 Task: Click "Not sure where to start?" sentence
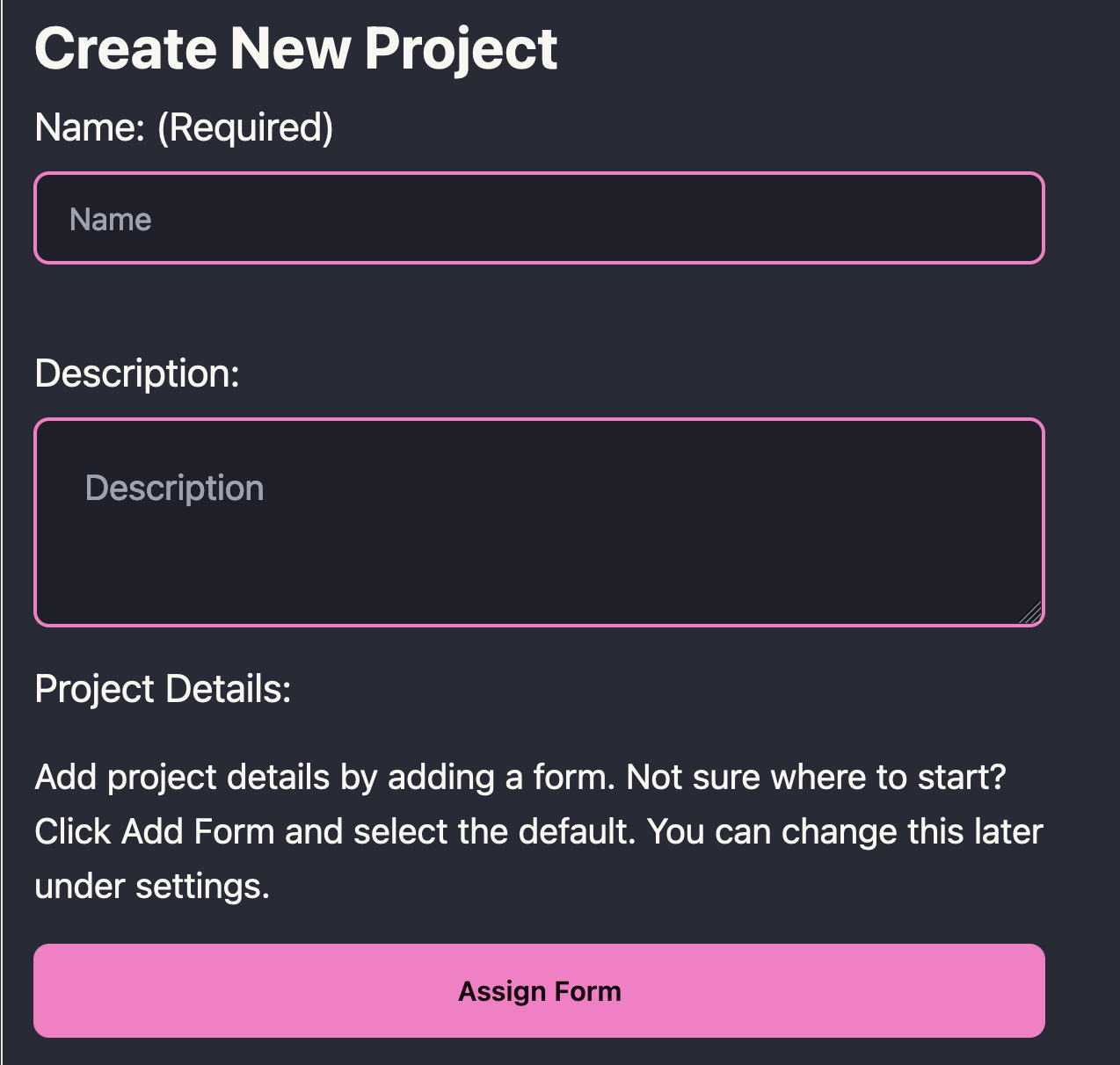(x=816, y=778)
